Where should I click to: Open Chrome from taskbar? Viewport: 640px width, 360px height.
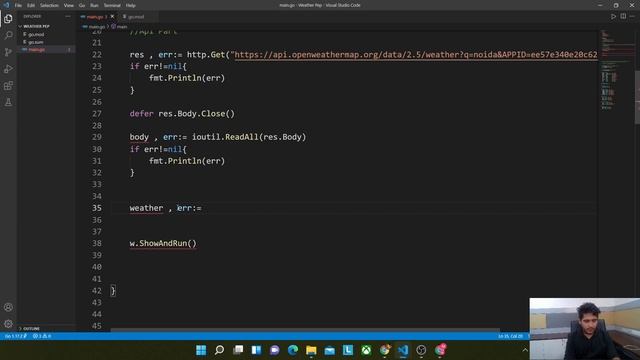tap(384, 350)
